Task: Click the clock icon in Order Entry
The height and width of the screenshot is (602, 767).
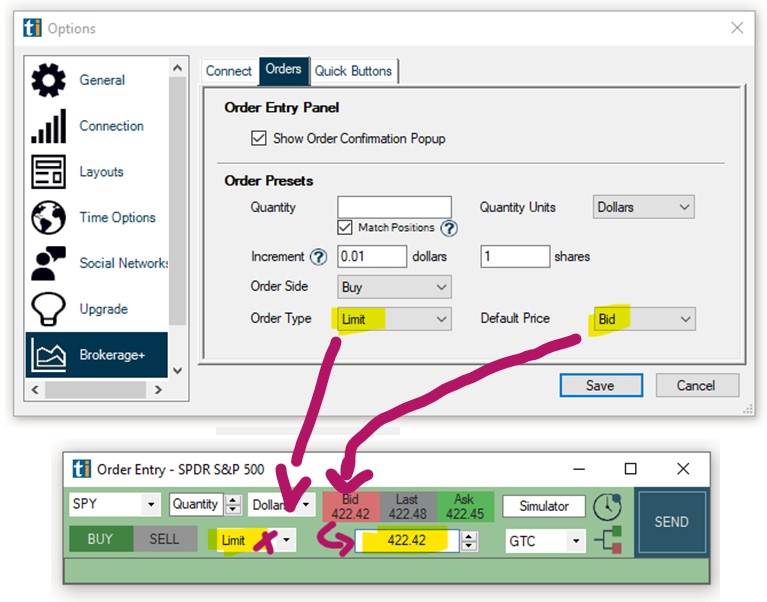Action: (607, 507)
